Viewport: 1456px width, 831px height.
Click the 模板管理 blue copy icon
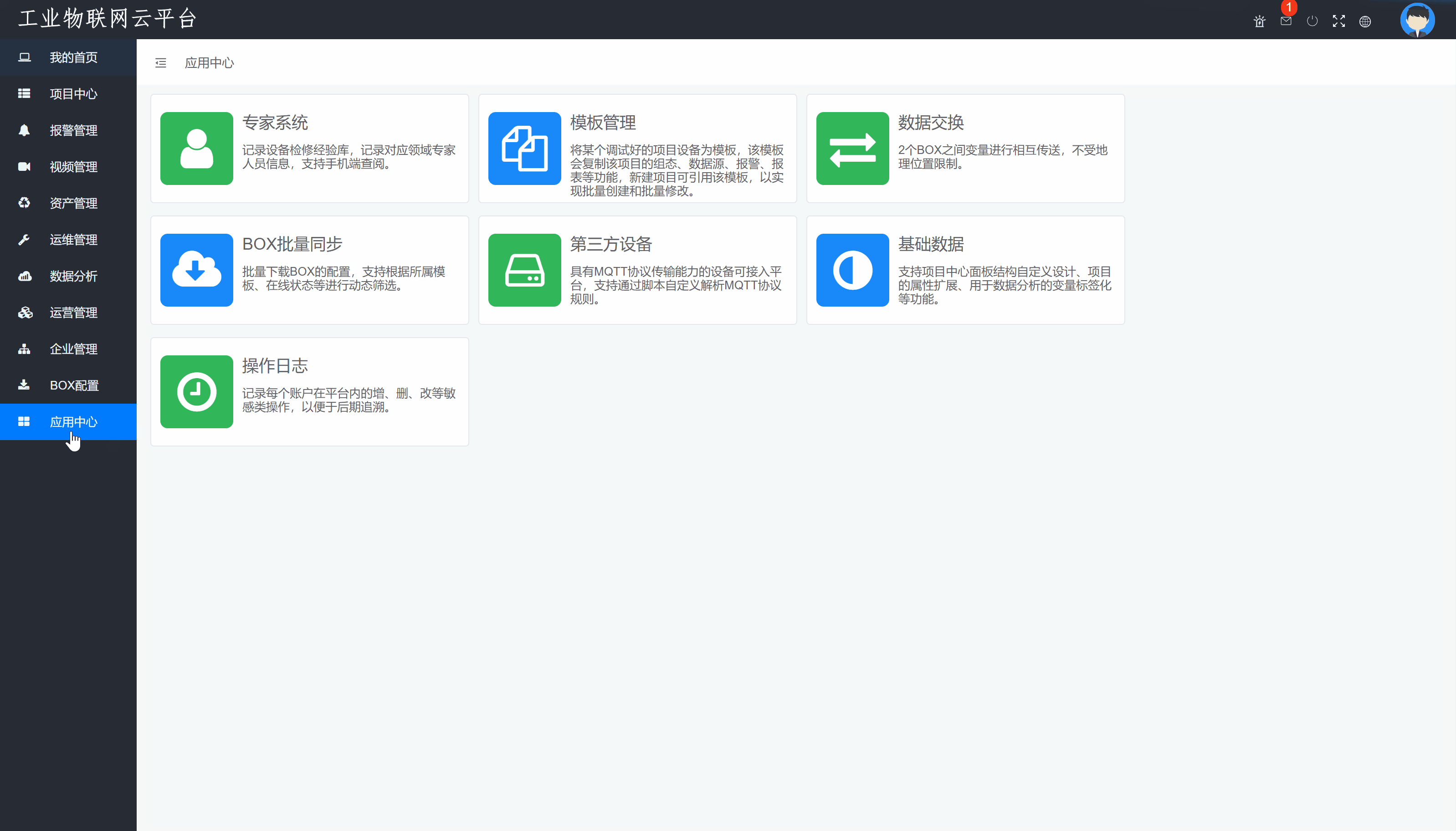pos(525,149)
